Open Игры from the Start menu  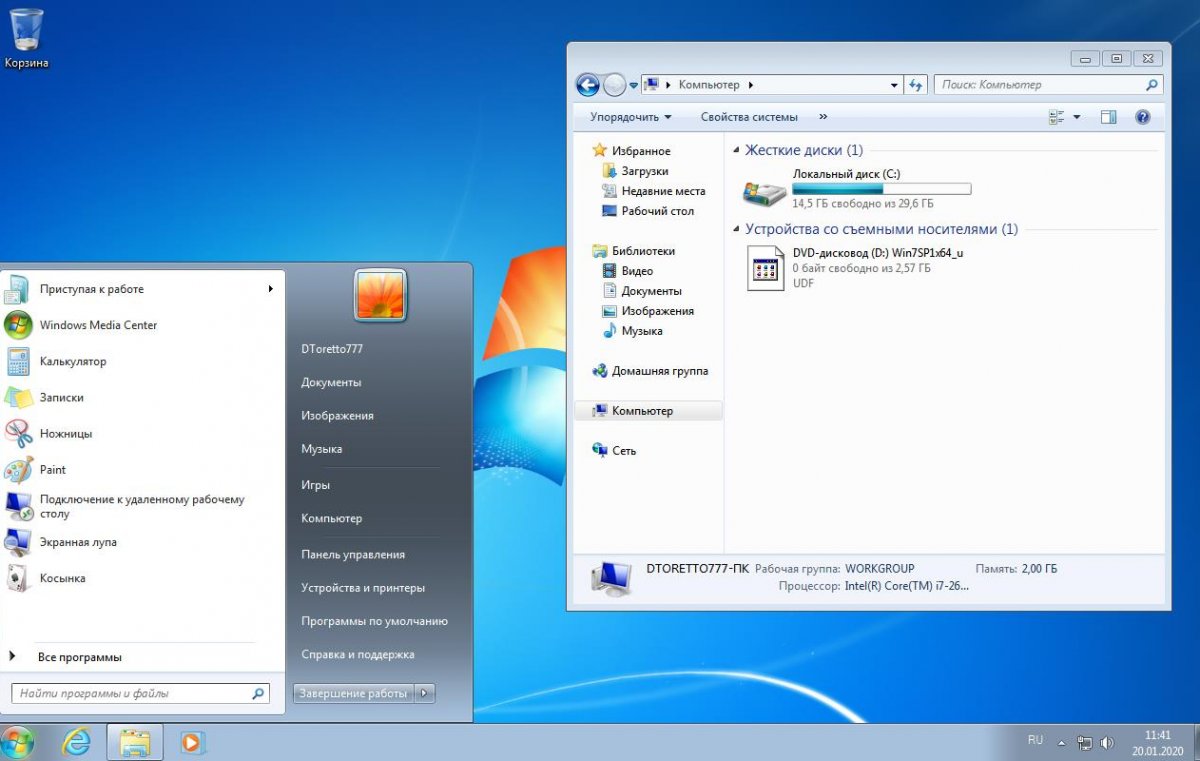(315, 485)
